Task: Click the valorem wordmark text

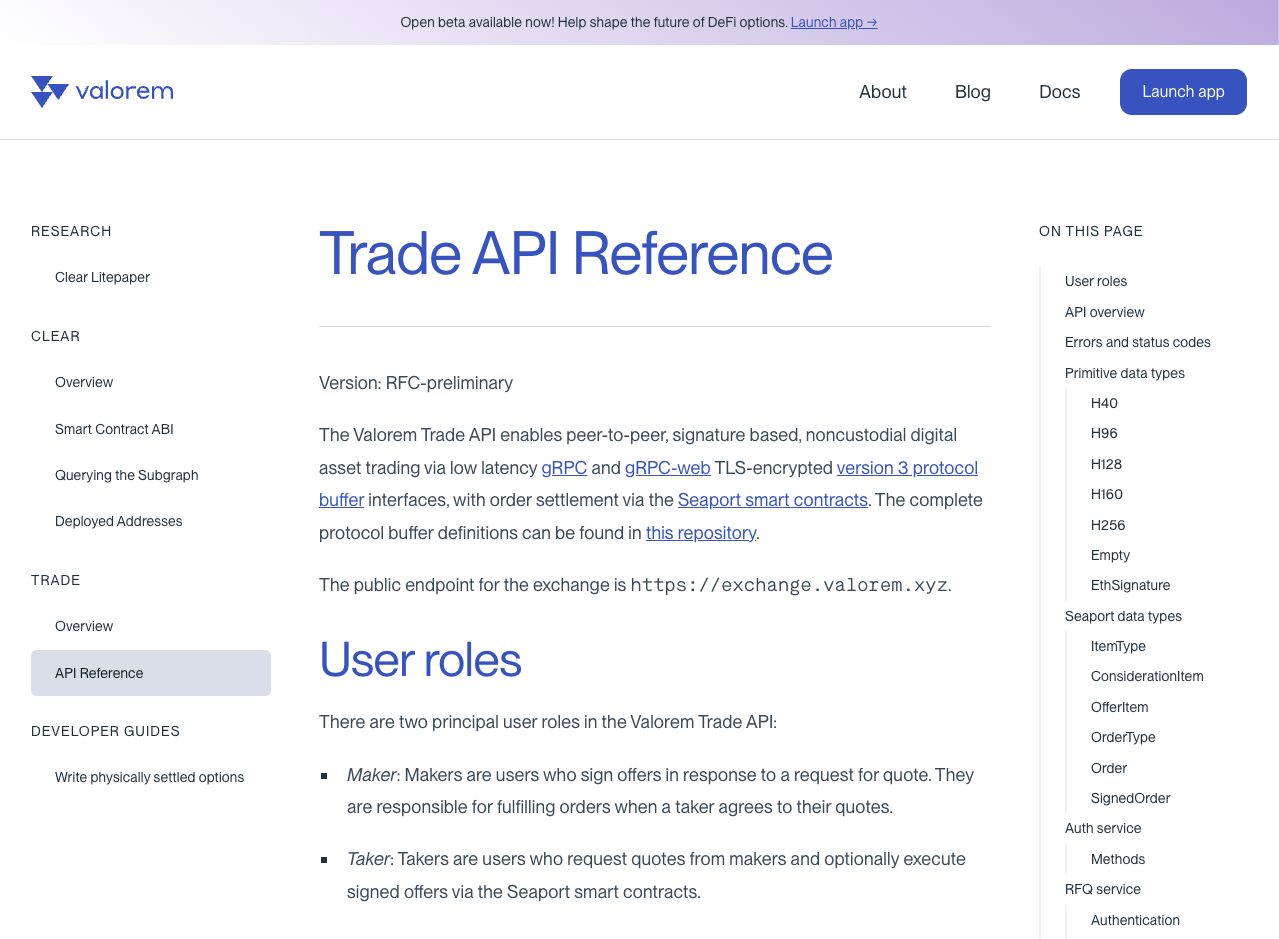Action: tap(125, 92)
